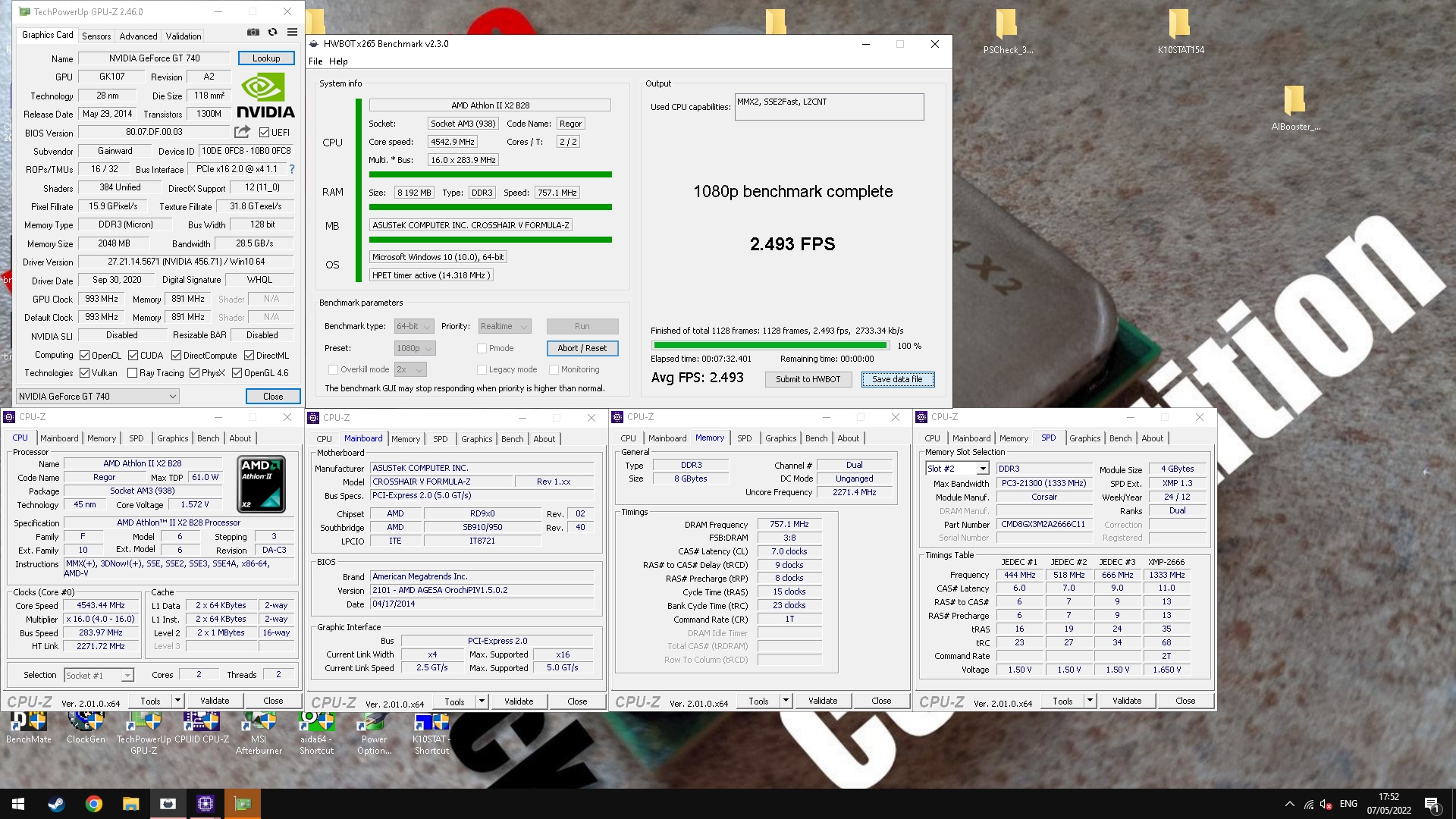Open the GPU-Z hamburger menu

[x=292, y=33]
